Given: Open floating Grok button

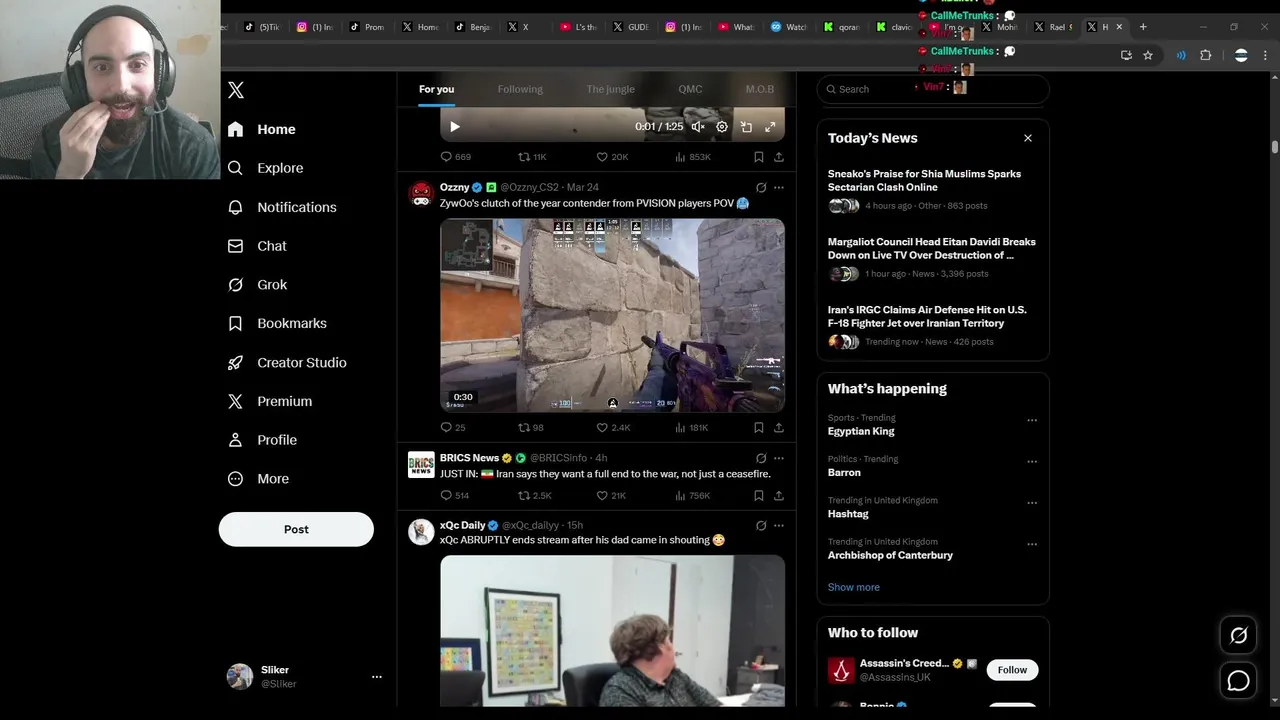Looking at the screenshot, I should click(x=1238, y=636).
